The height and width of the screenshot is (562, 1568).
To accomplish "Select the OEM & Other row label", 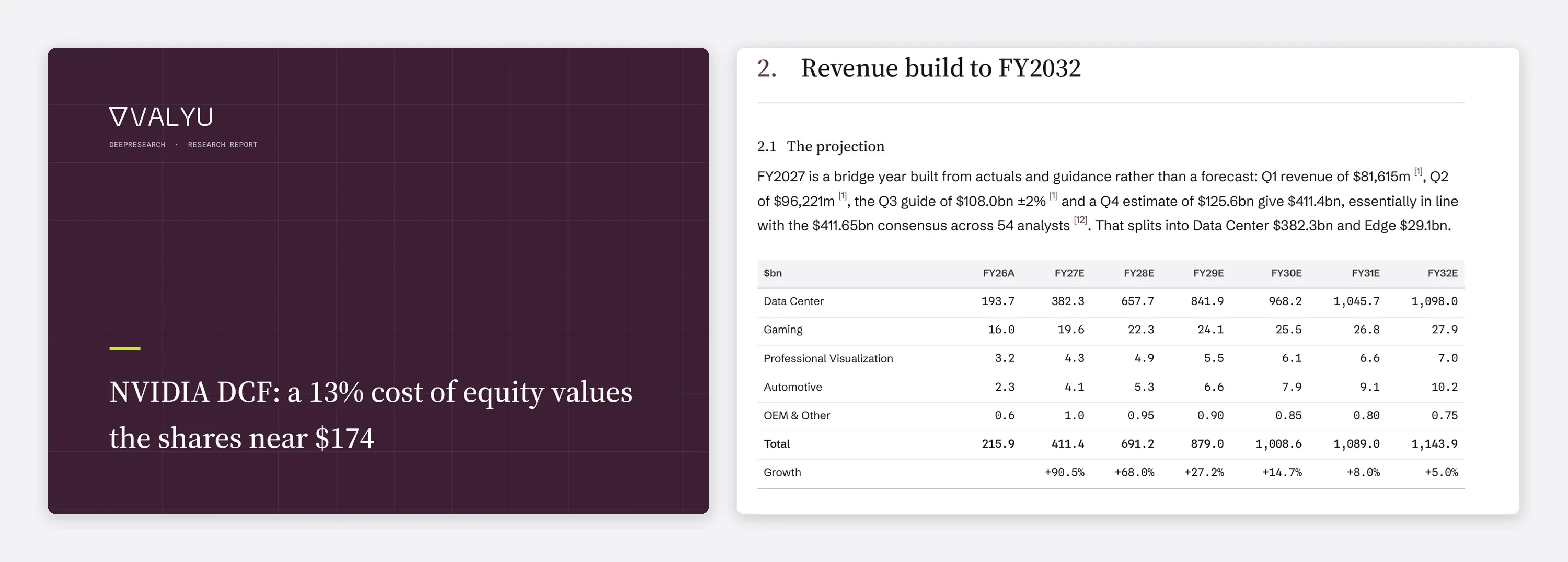I will pyautogui.click(x=797, y=415).
